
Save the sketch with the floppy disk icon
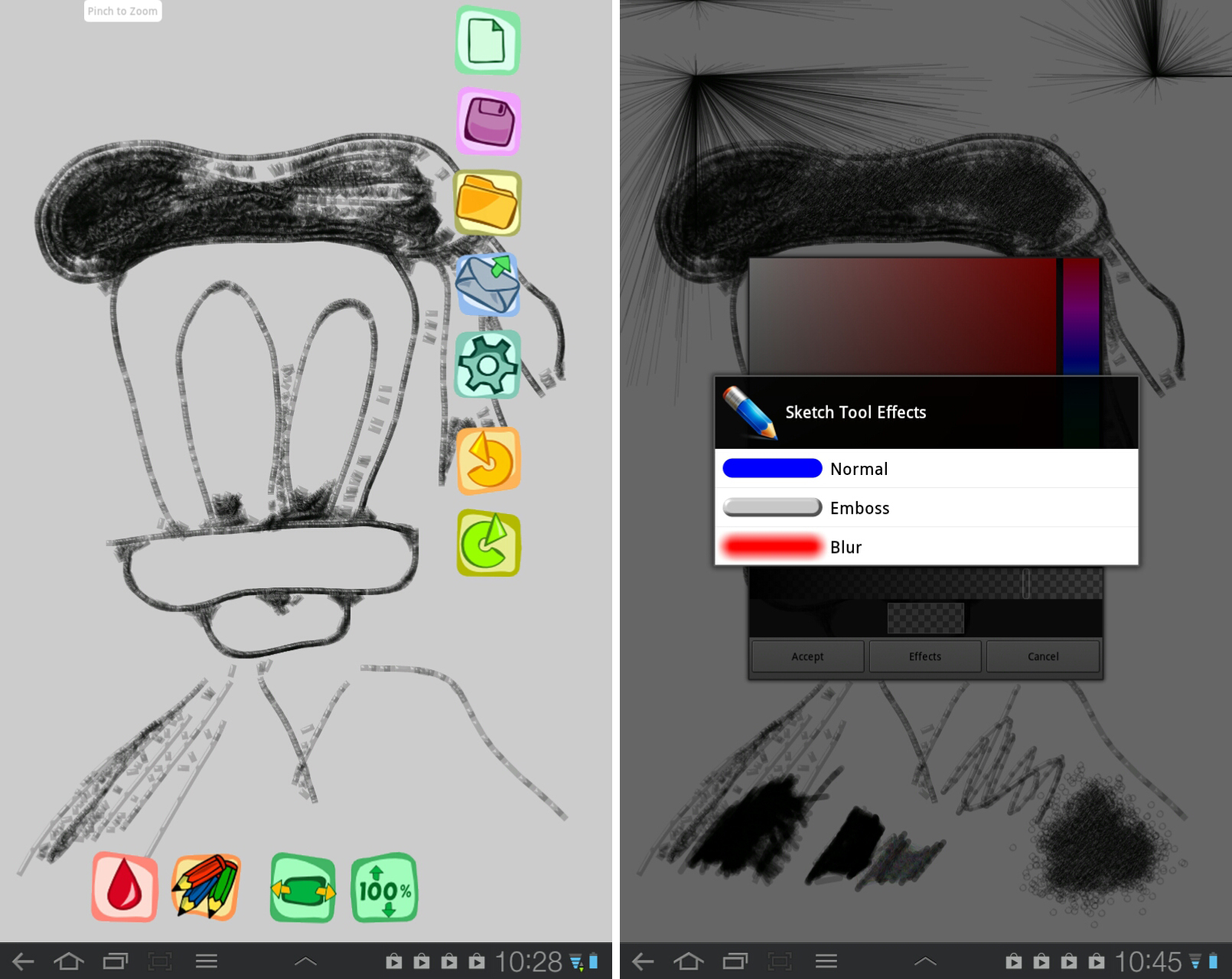point(488,122)
